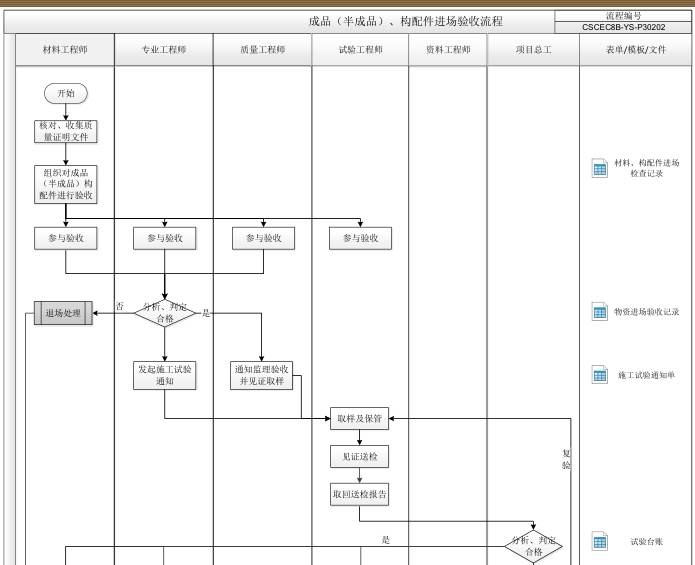Select the 组织对成品（半成品）构配件进行验收 box

pyautogui.click(x=65, y=184)
